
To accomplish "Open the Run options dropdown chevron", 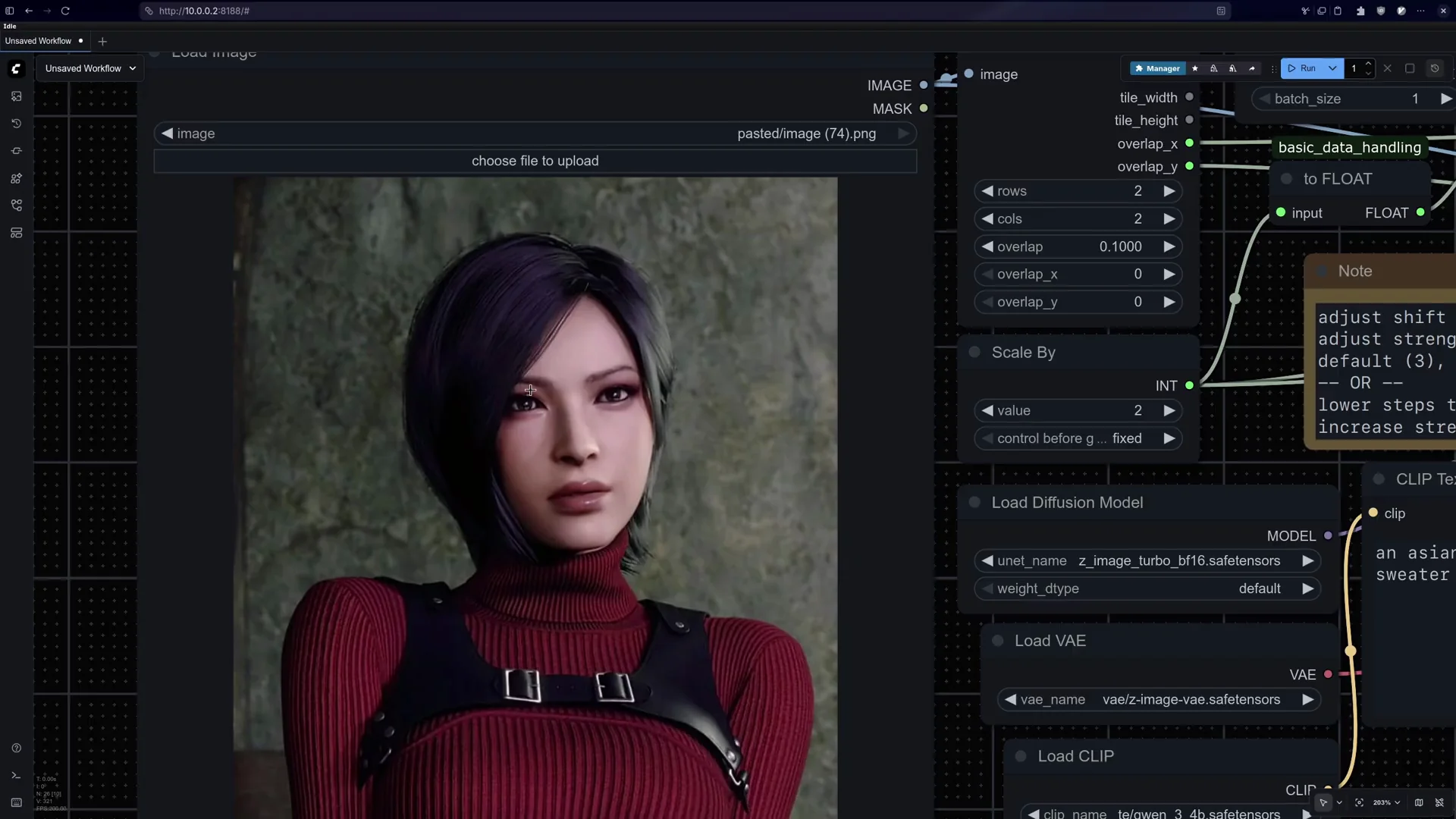I will click(x=1332, y=68).
